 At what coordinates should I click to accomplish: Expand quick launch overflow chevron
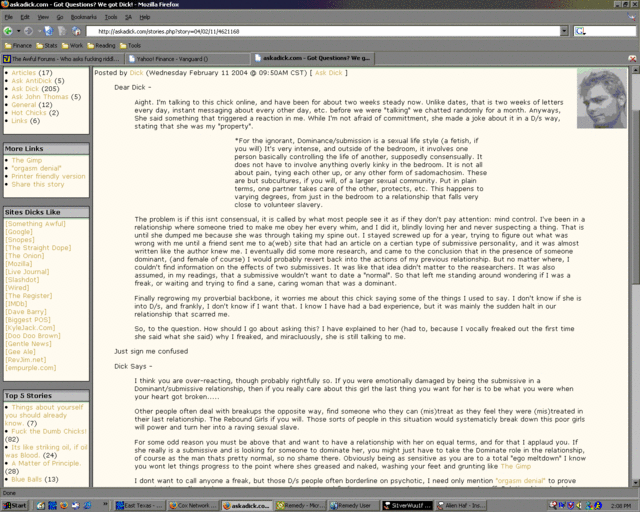(105, 505)
